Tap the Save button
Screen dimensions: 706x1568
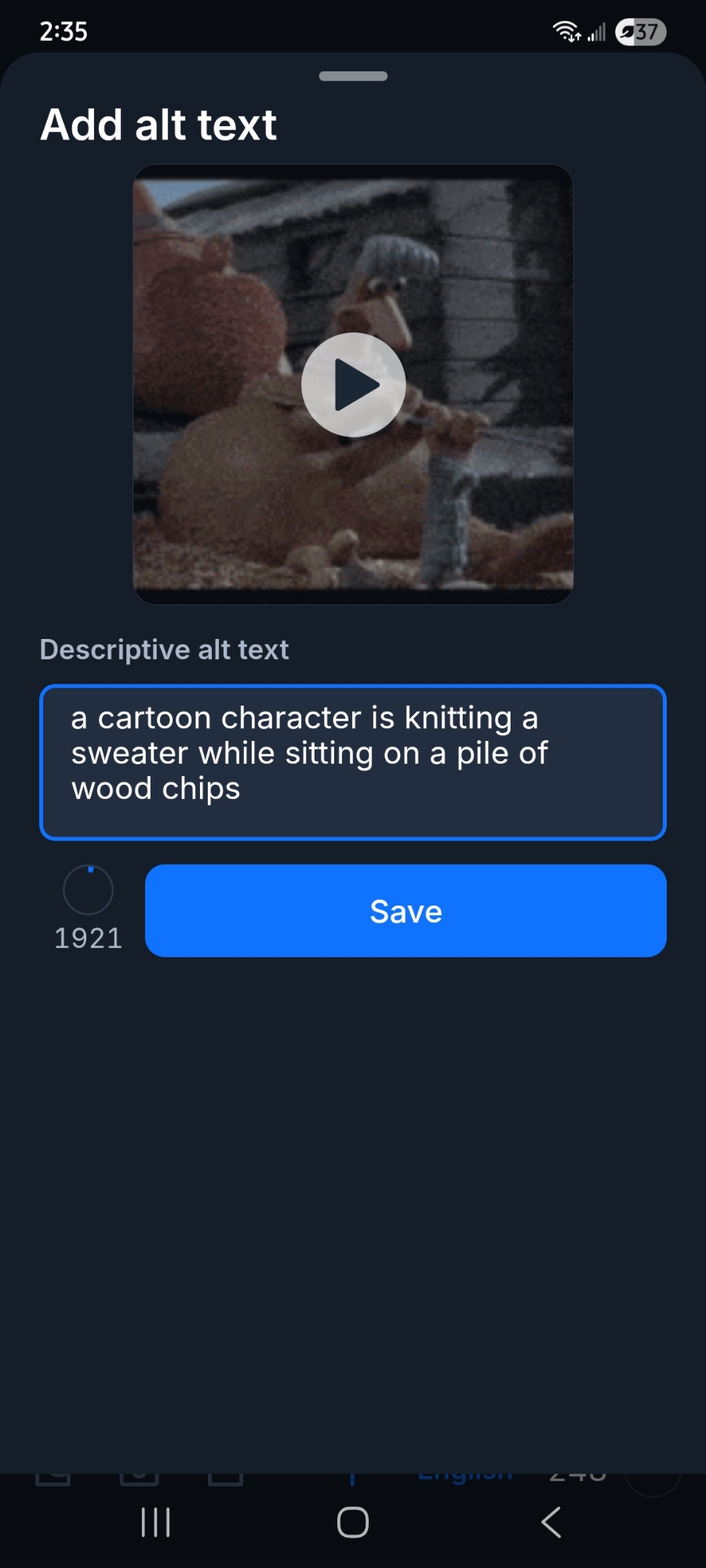(406, 911)
